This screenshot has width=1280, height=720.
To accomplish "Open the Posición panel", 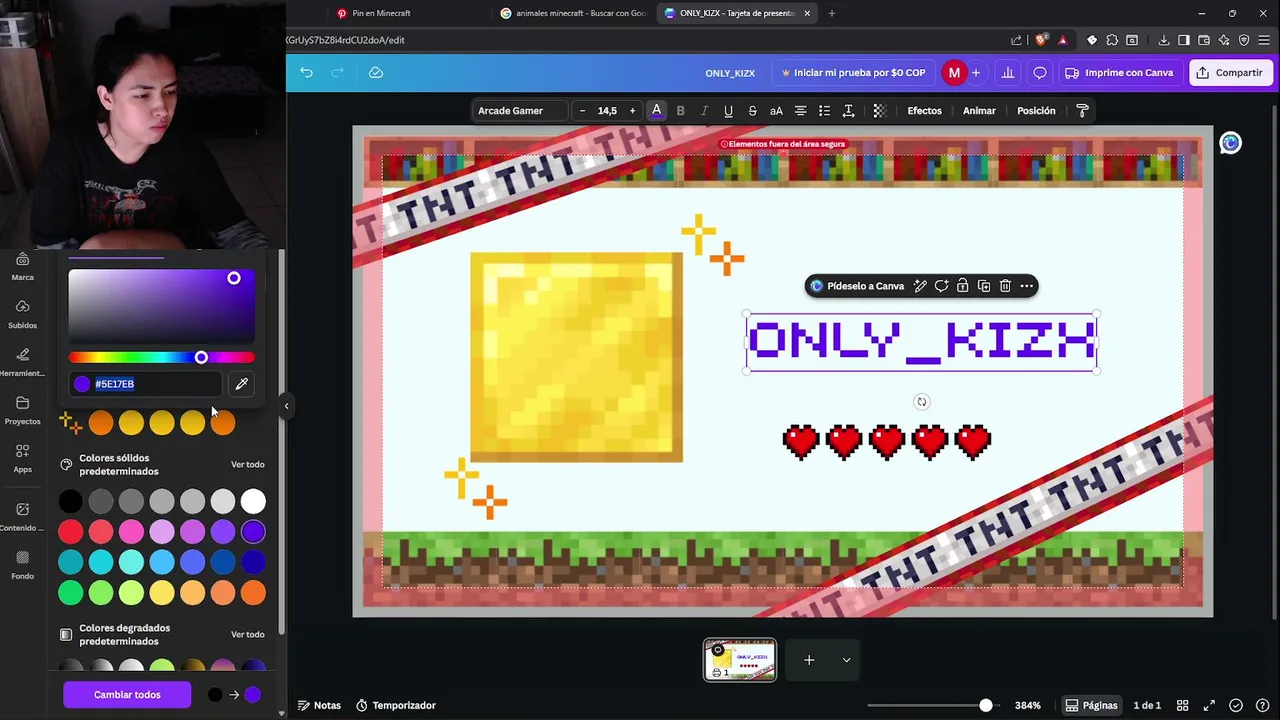I will [1036, 111].
